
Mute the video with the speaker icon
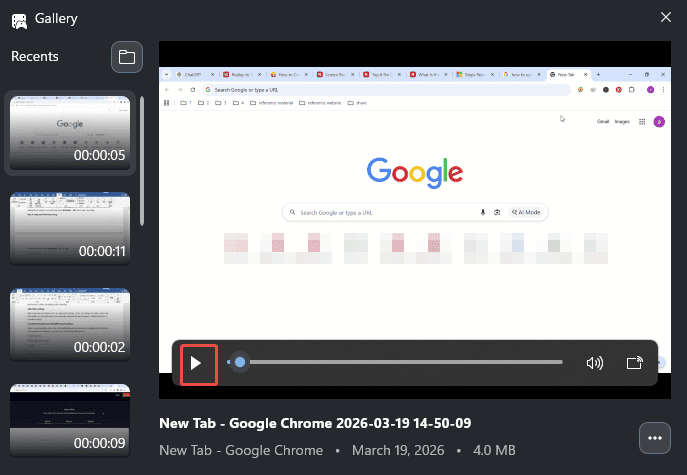[x=595, y=363]
